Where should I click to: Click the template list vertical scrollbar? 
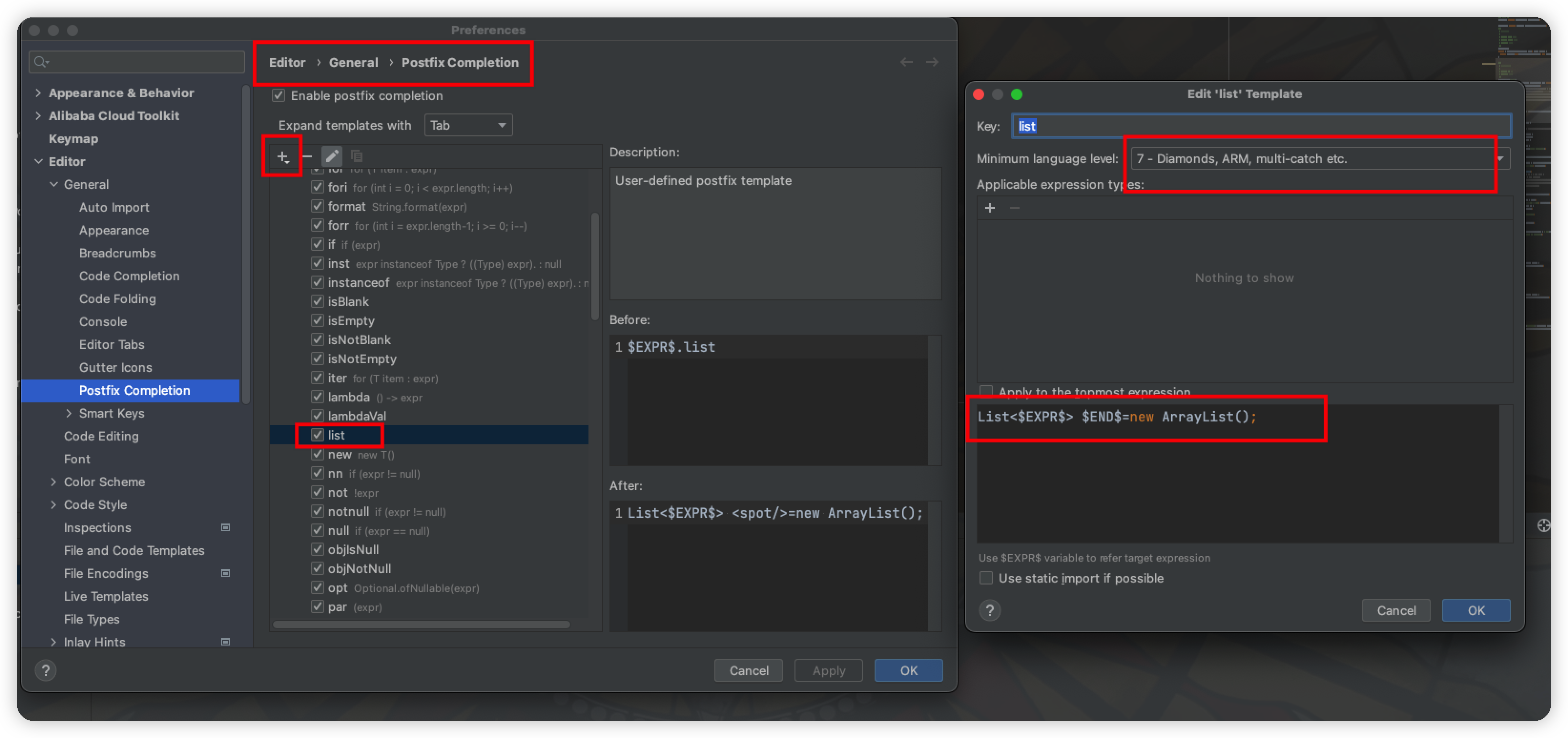[595, 266]
